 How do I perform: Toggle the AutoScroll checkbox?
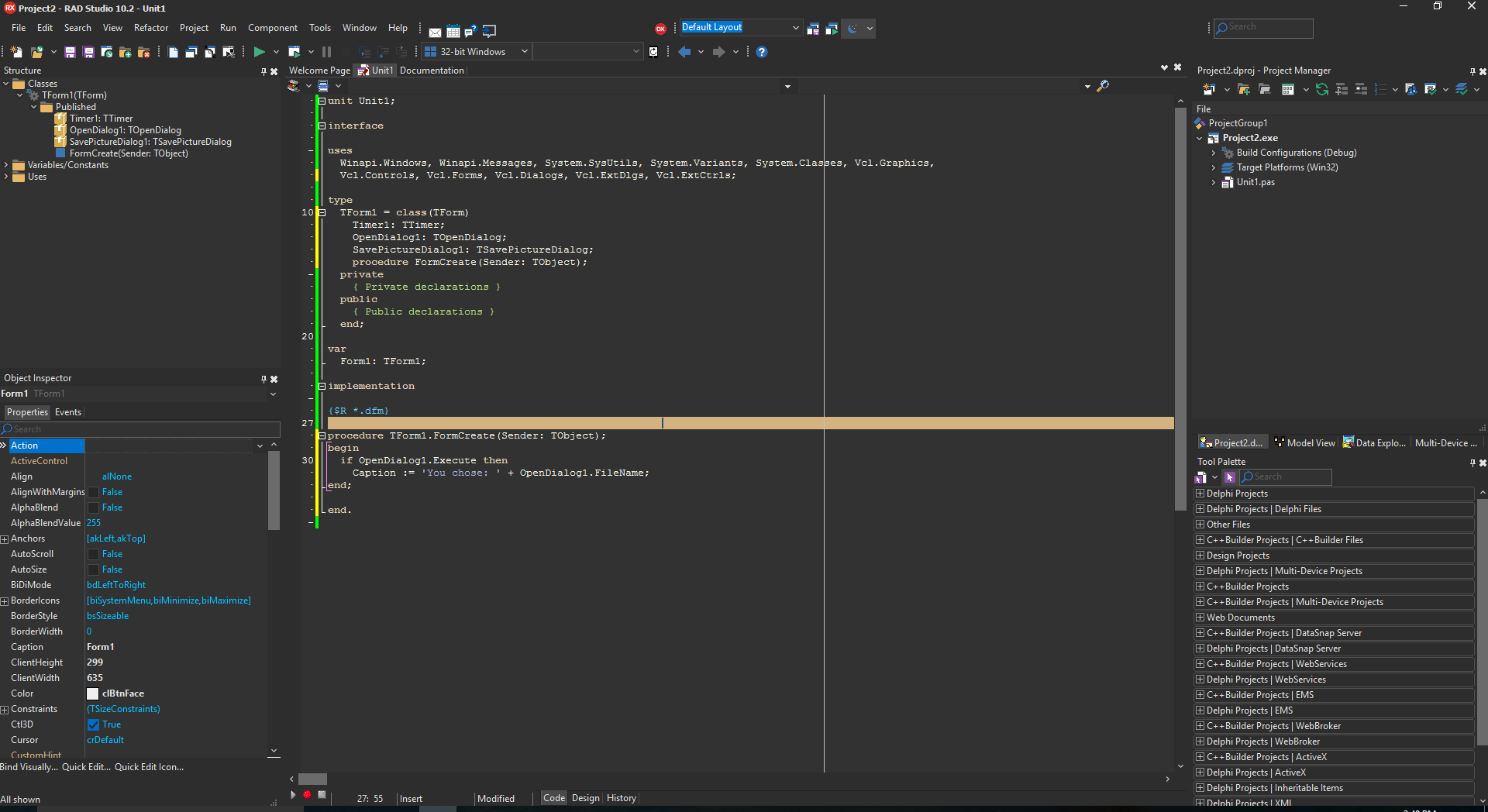(x=94, y=554)
